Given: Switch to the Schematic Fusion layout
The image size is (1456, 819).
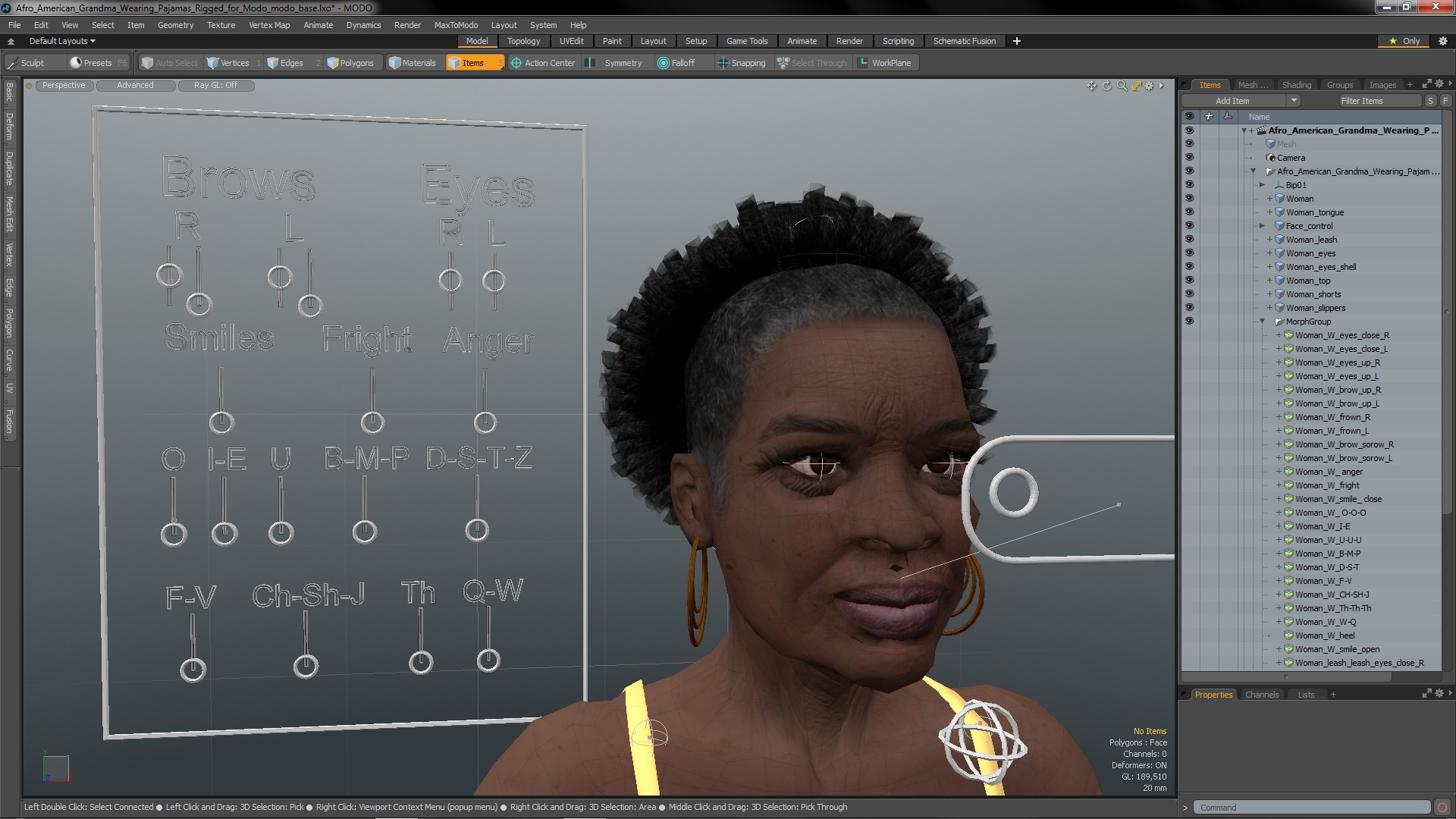Looking at the screenshot, I should 965,41.
